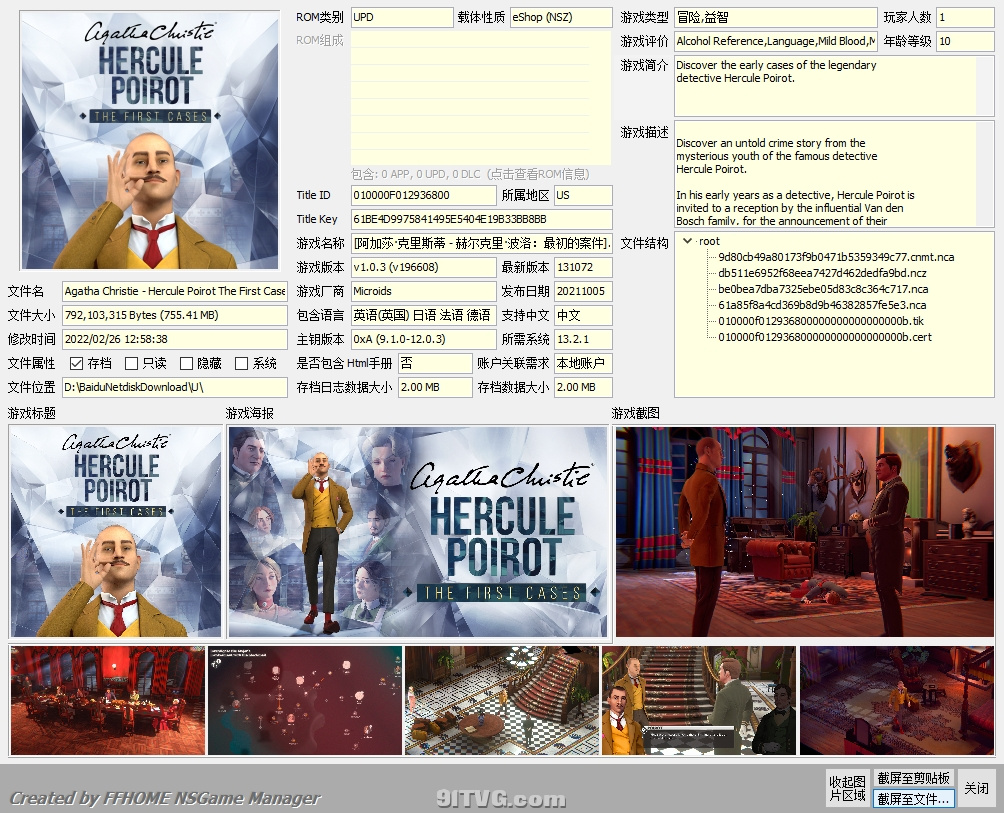
Task: Open the game poster banner image
Action: point(417,532)
